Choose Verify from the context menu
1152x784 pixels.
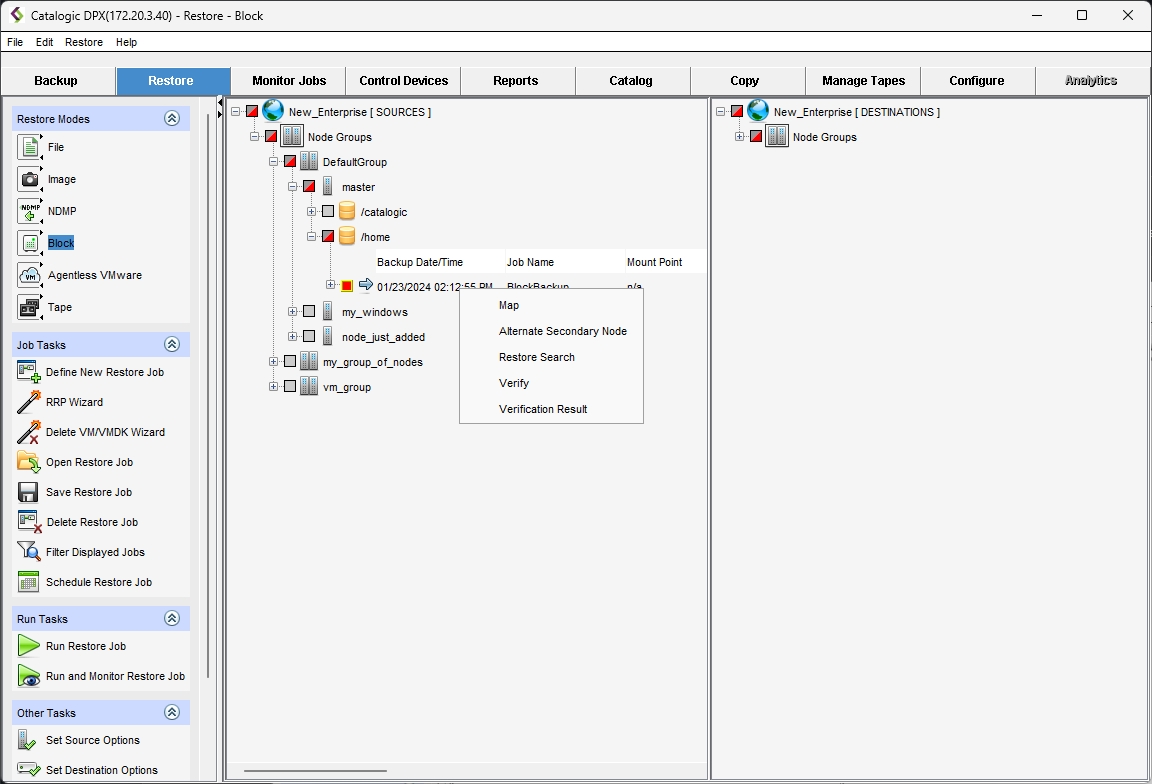click(514, 383)
